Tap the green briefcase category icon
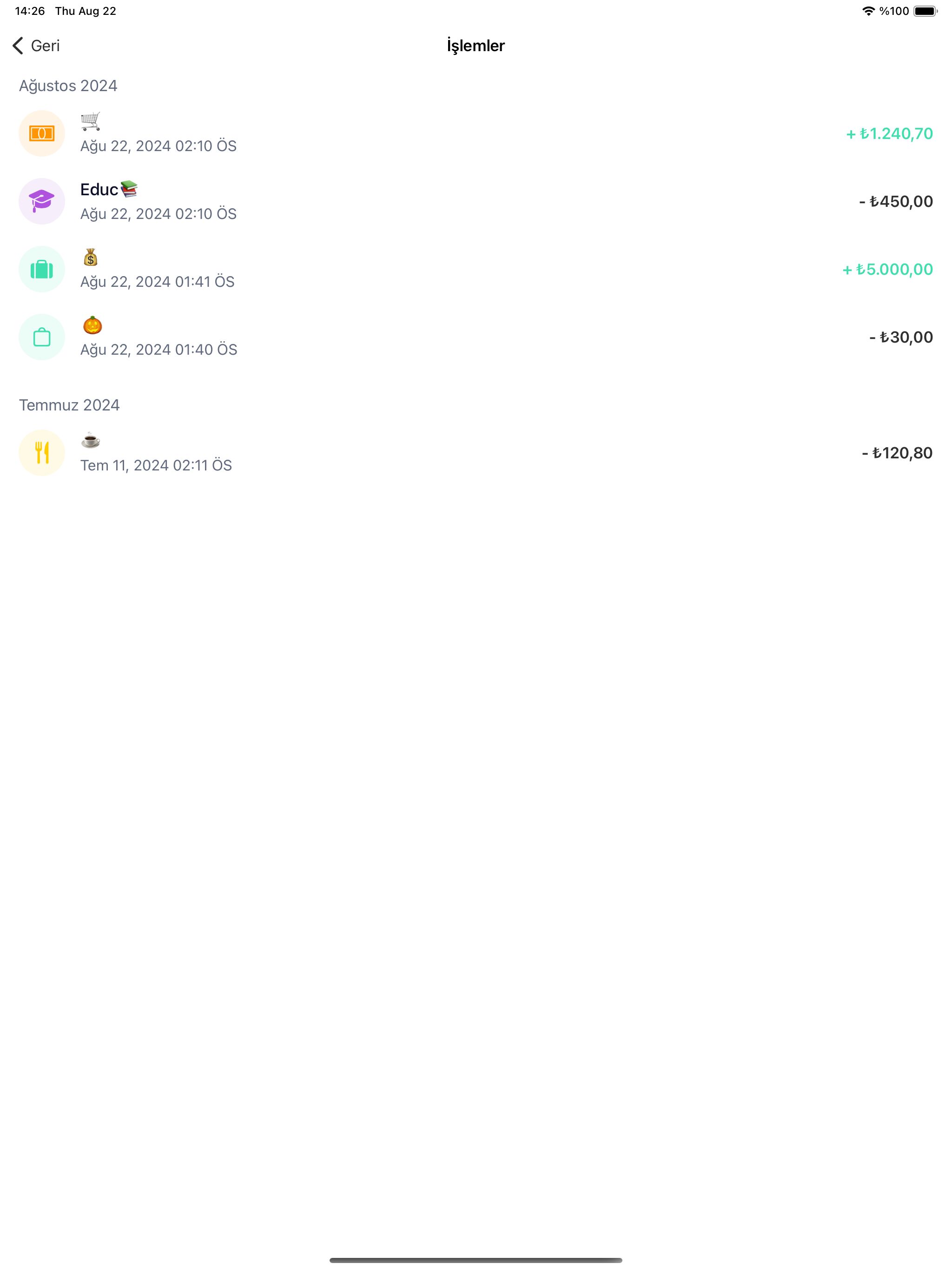Image resolution: width=952 pixels, height=1270 pixels. click(x=42, y=269)
